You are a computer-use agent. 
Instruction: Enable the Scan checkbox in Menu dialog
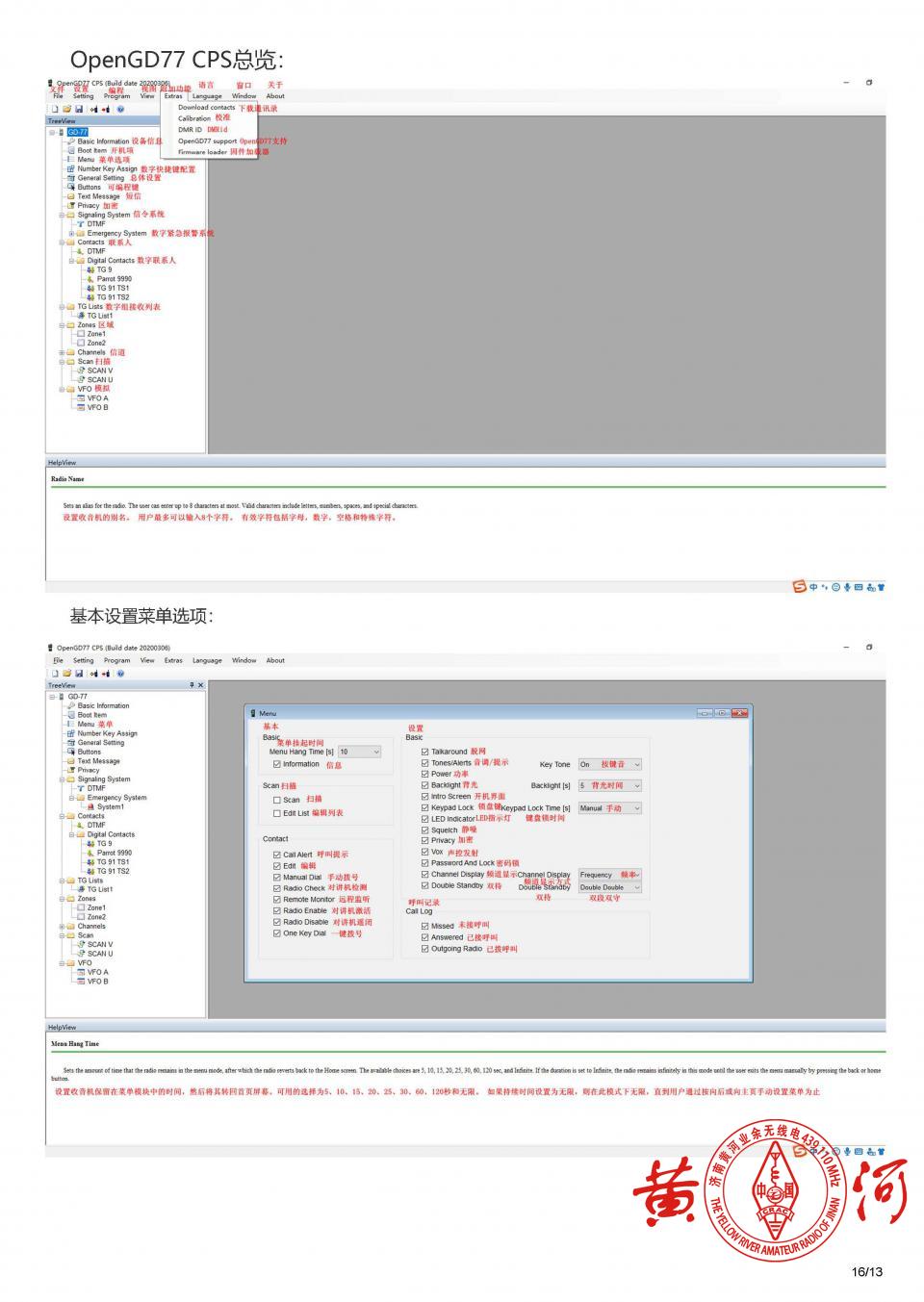click(277, 800)
